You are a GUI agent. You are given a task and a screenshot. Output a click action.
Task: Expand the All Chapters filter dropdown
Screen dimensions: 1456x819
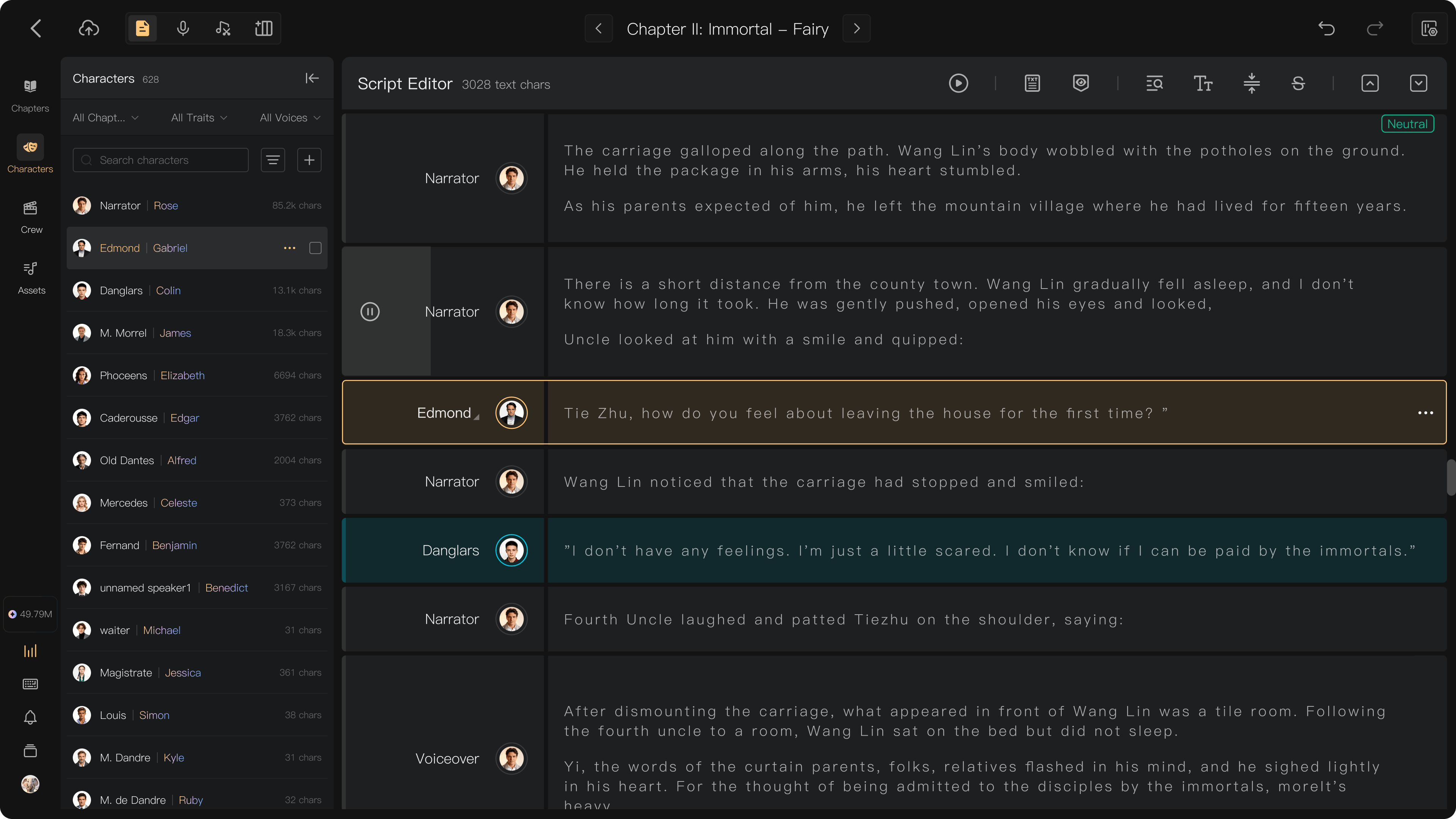click(106, 118)
